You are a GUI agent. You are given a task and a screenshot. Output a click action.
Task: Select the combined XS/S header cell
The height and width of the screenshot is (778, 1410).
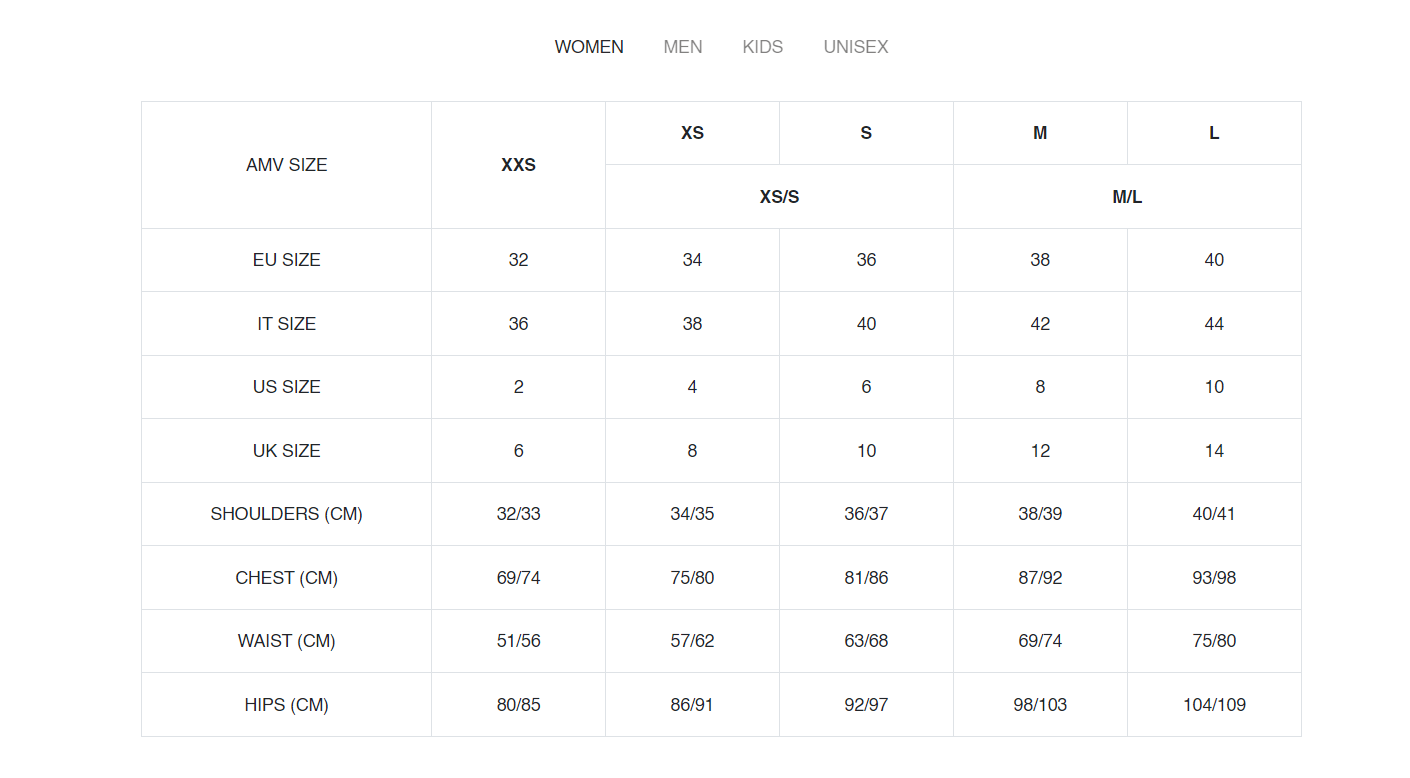(x=779, y=197)
